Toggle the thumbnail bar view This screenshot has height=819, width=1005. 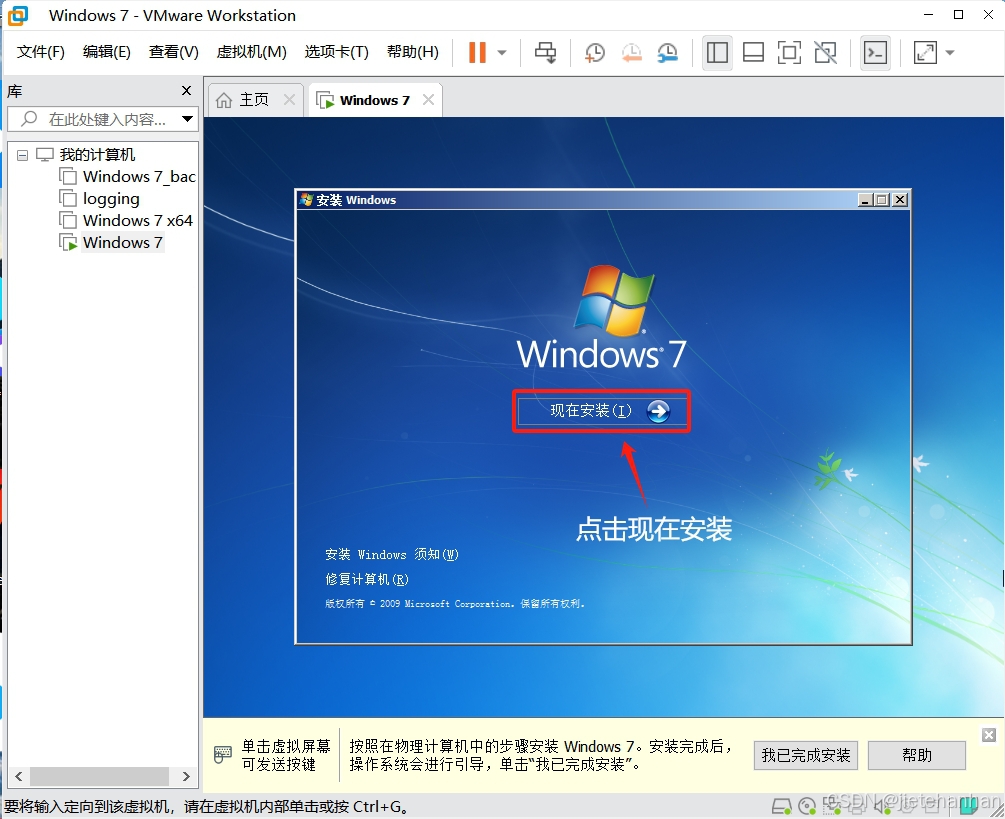tap(753, 53)
